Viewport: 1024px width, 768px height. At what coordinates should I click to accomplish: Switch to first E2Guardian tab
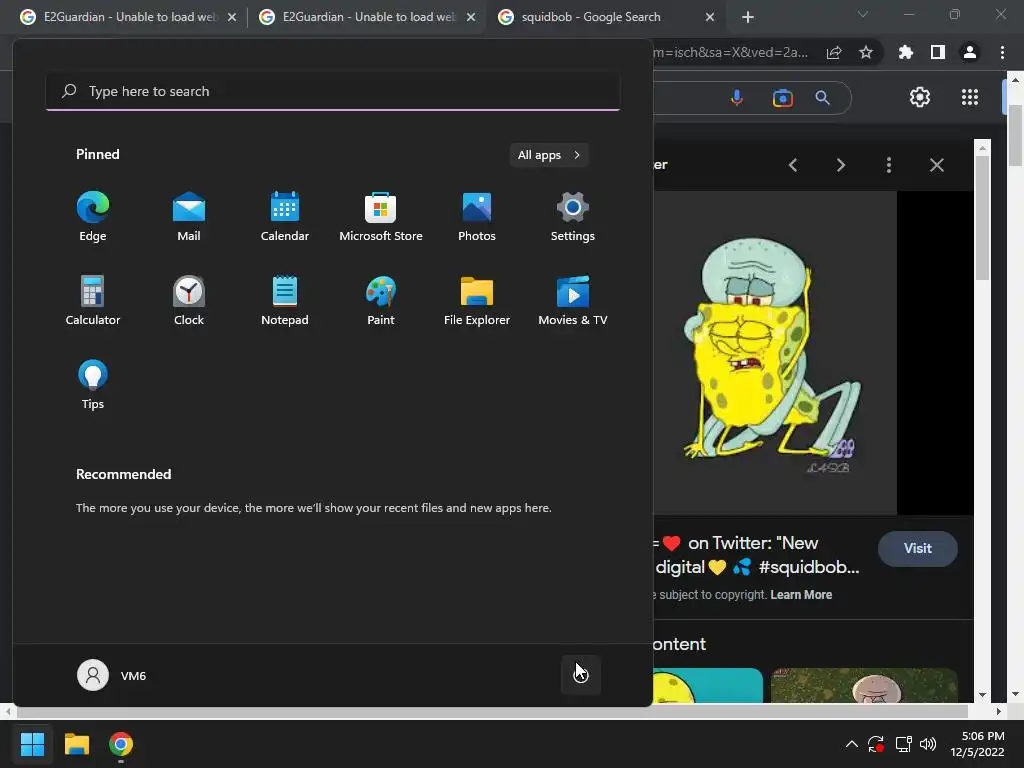point(128,17)
